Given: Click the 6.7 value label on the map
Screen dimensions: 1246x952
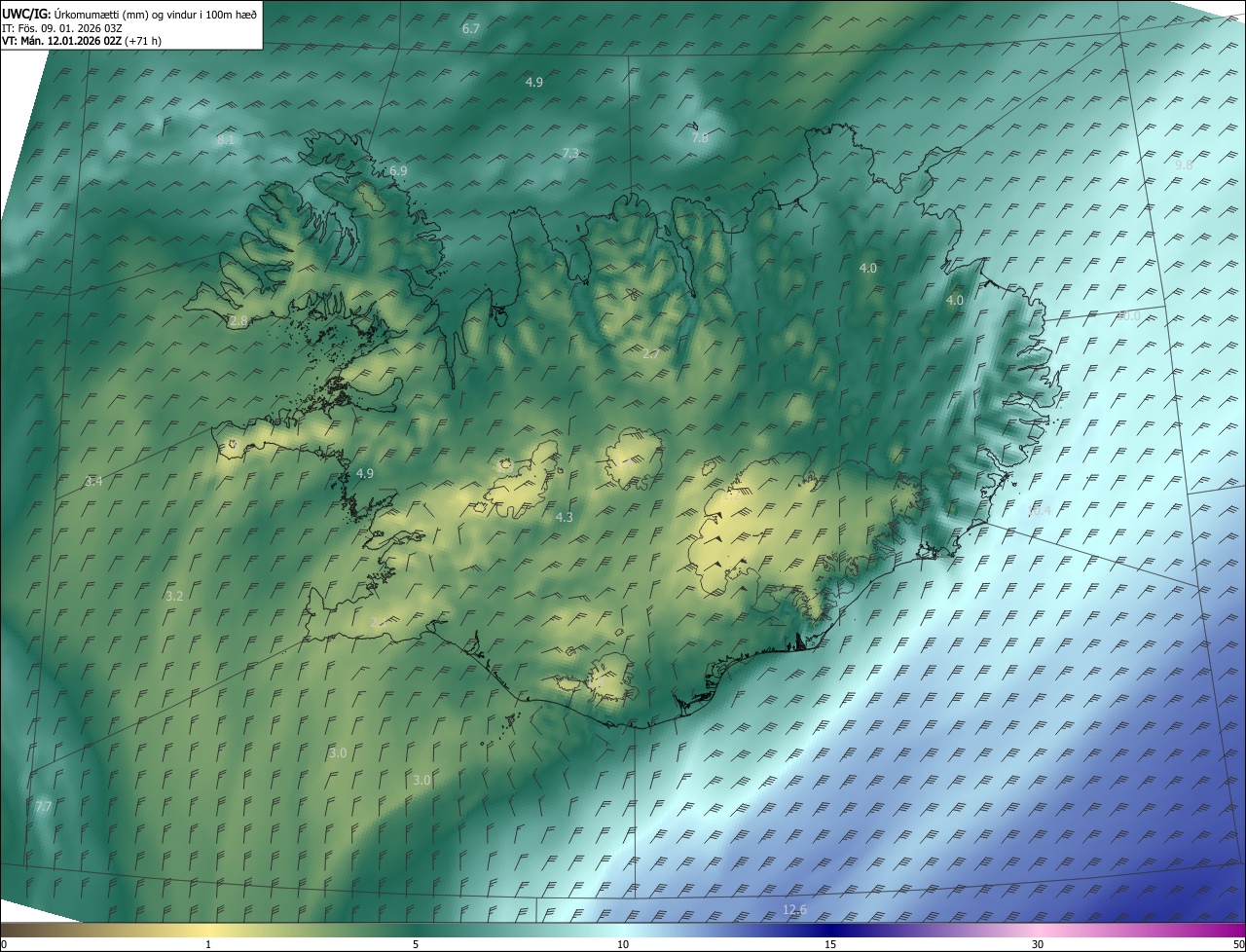Looking at the screenshot, I should [x=471, y=29].
